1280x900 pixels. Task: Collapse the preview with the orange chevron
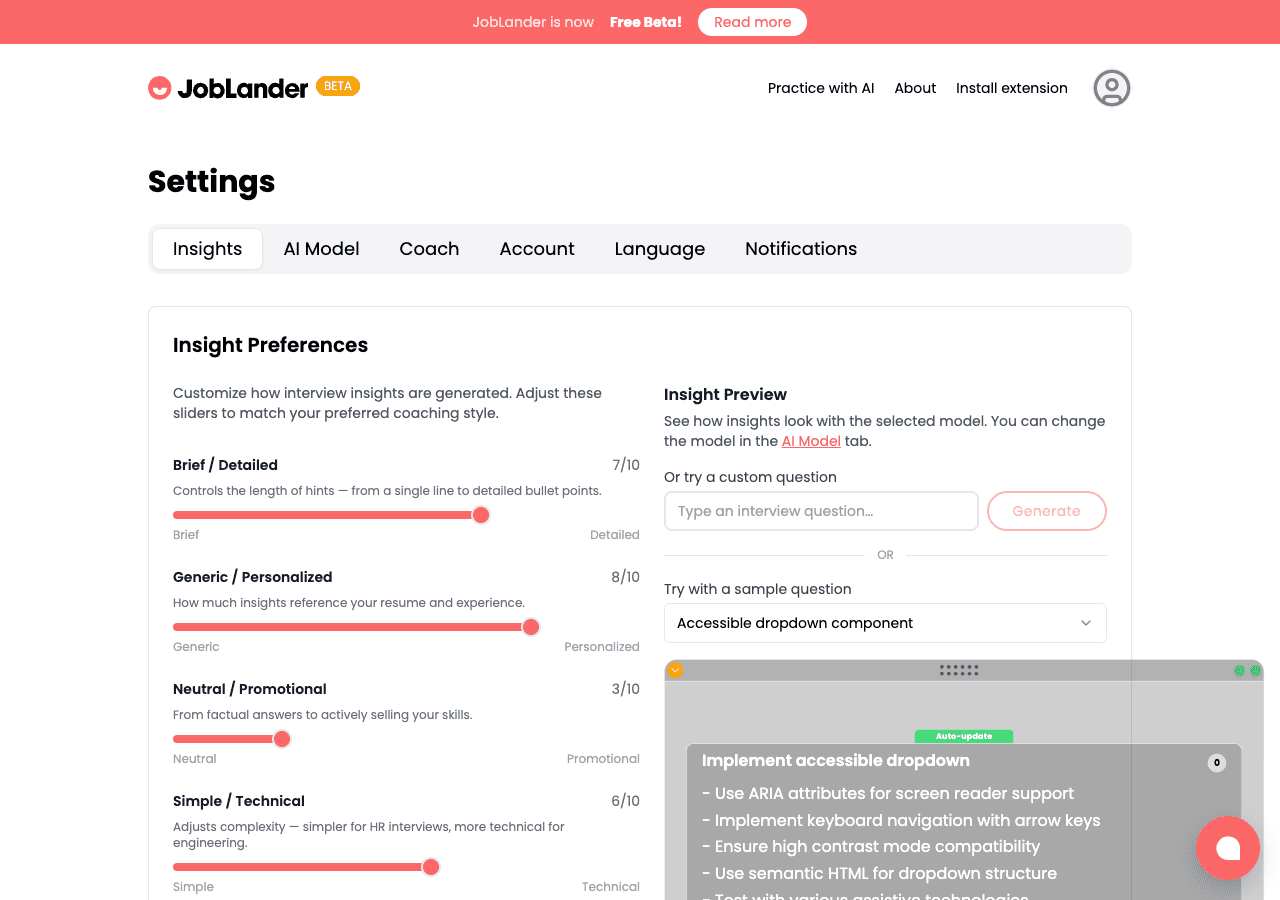coord(675,670)
